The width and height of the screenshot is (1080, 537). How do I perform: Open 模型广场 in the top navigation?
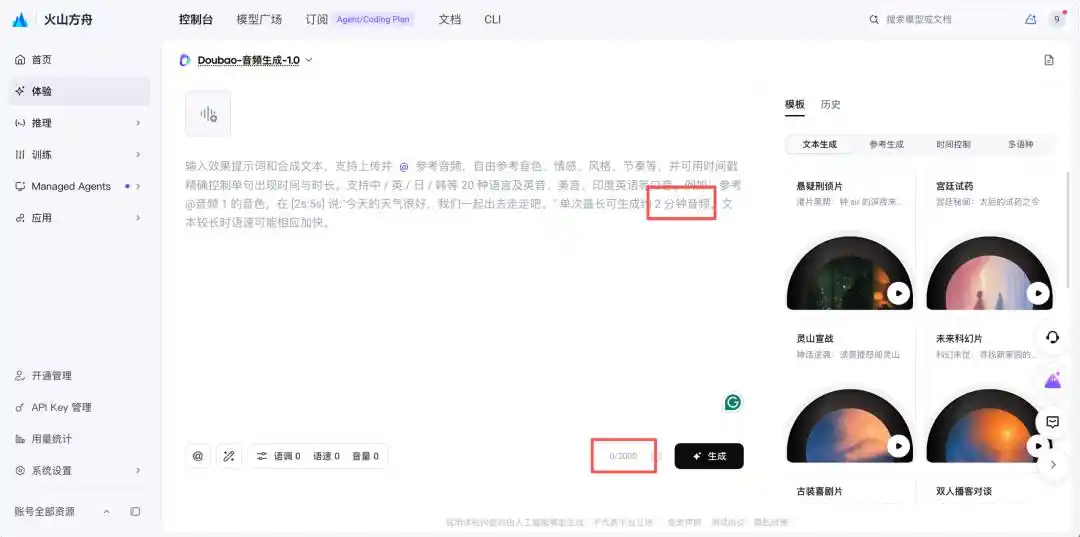pyautogui.click(x=259, y=20)
